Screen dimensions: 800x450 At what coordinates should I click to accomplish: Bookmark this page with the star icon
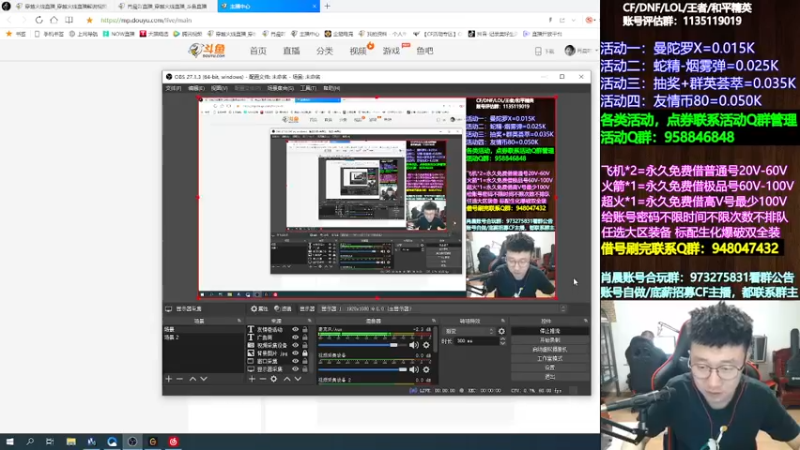89,20
